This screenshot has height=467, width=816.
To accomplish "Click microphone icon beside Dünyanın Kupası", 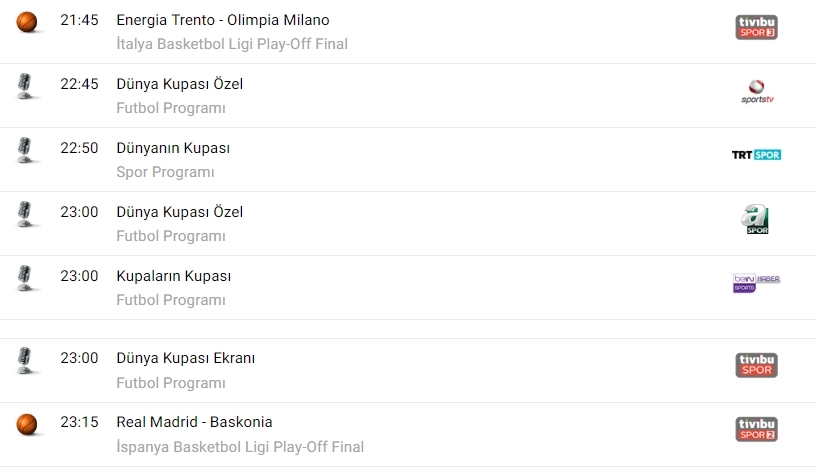I will (x=27, y=150).
